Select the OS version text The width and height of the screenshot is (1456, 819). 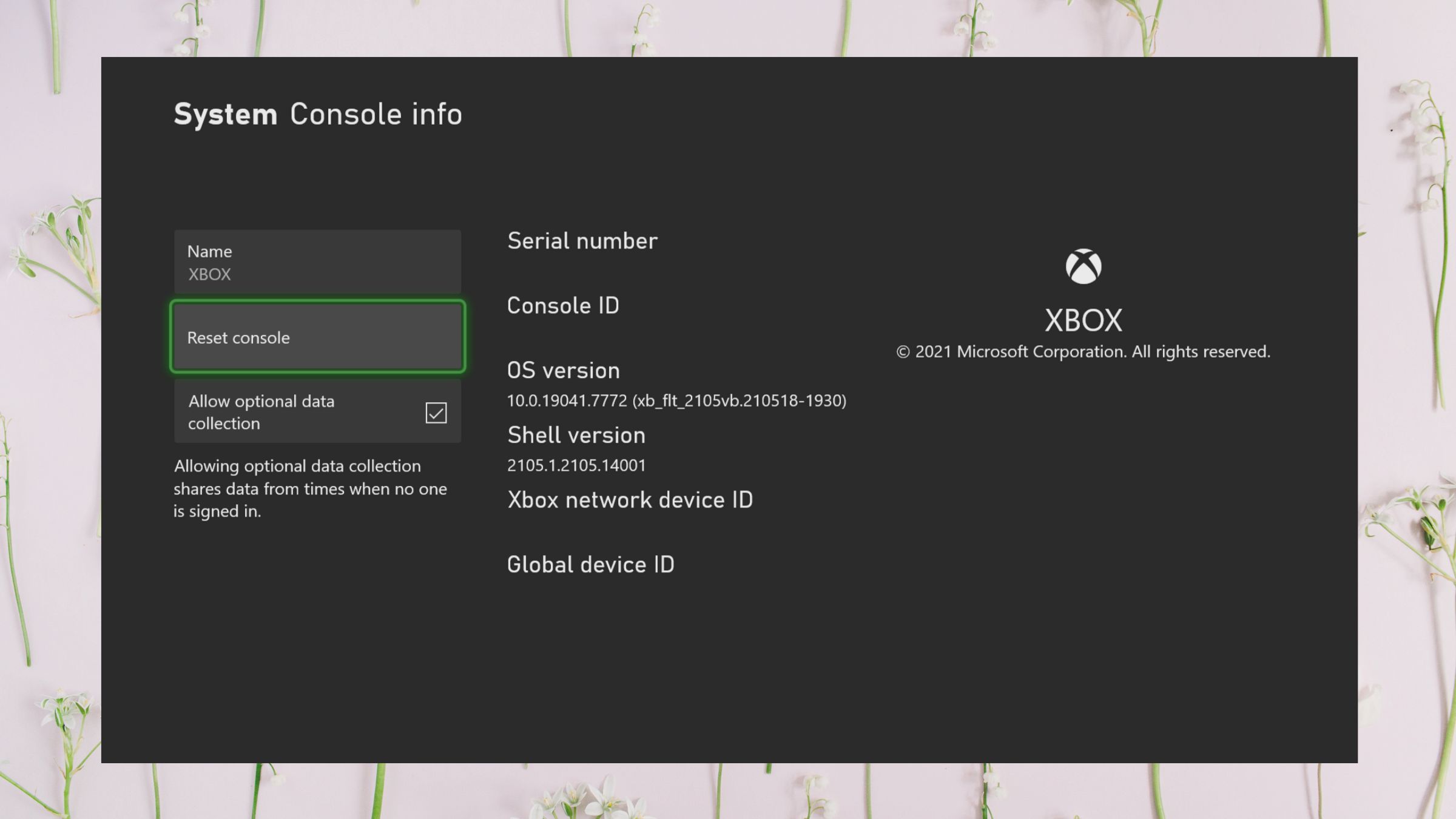[x=564, y=370]
